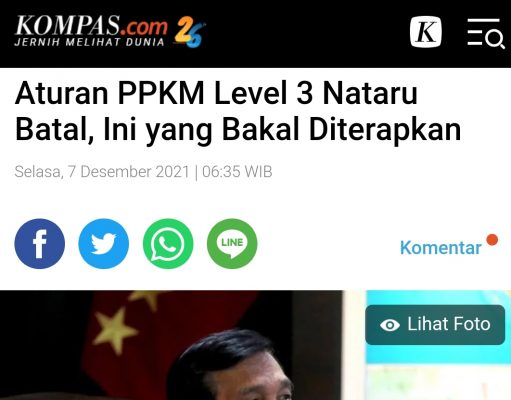Click the 26th anniversary badge
The width and height of the screenshot is (511, 400).
tap(189, 32)
